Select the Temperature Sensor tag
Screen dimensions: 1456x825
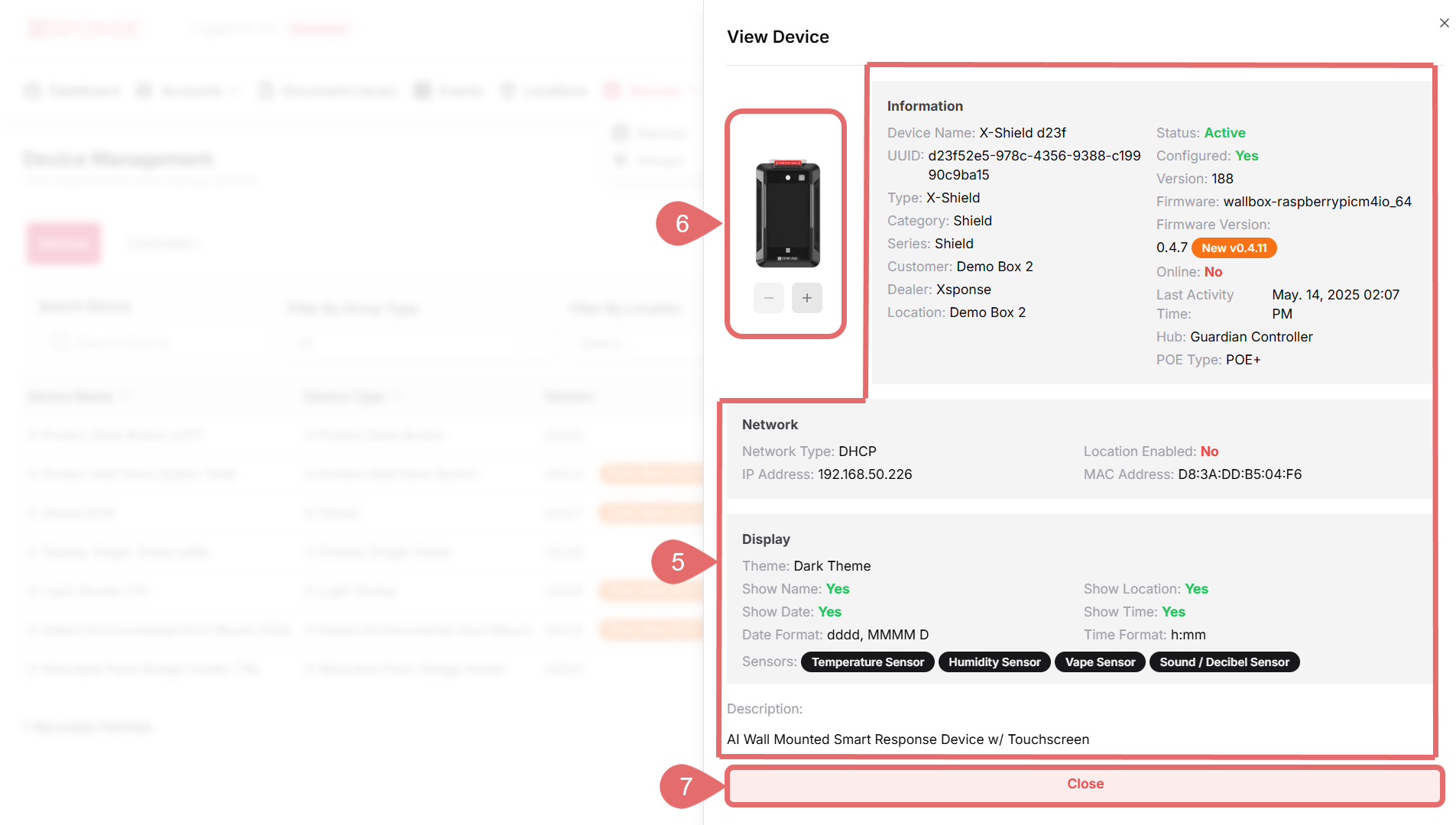867,662
